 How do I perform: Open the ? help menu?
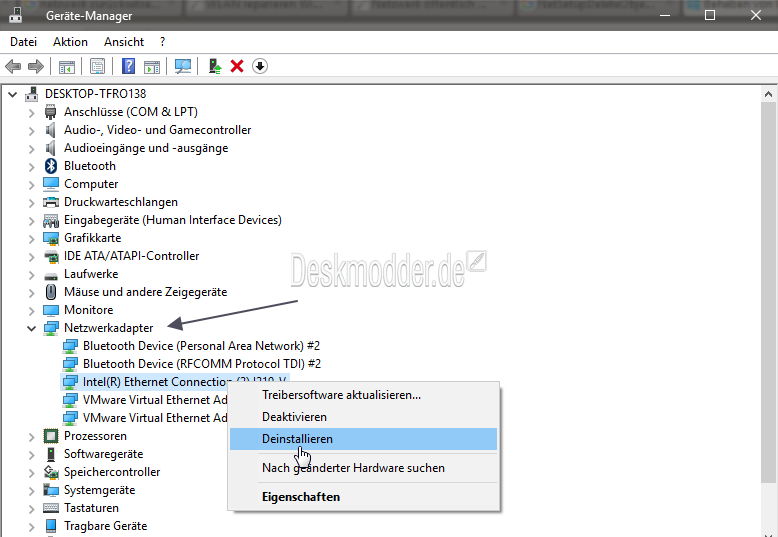click(162, 42)
